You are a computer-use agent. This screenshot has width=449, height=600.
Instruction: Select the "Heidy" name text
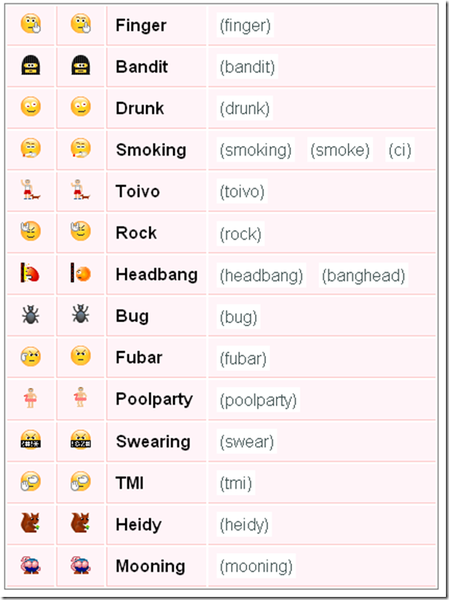pyautogui.click(x=138, y=525)
